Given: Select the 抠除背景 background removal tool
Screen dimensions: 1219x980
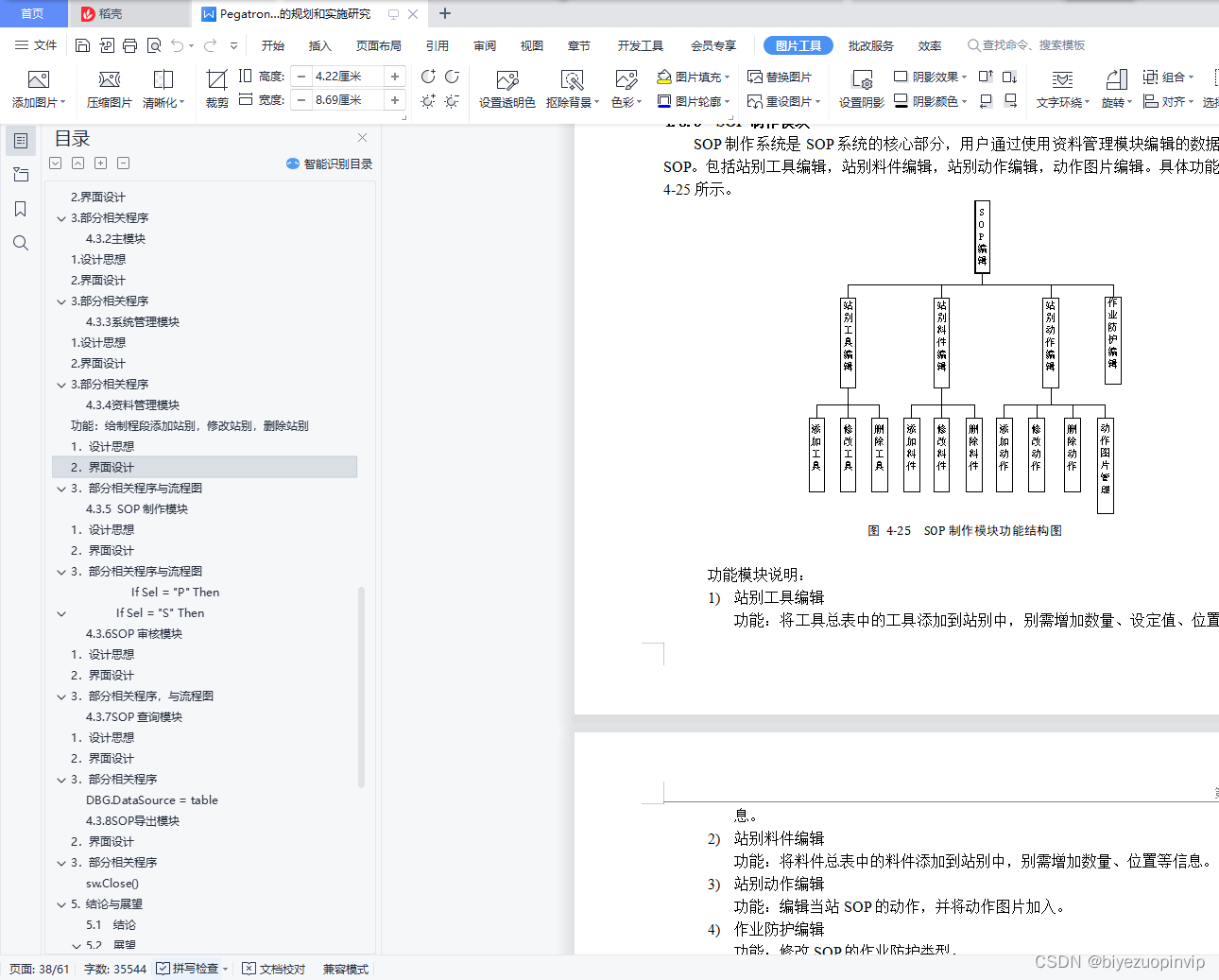Looking at the screenshot, I should (568, 90).
